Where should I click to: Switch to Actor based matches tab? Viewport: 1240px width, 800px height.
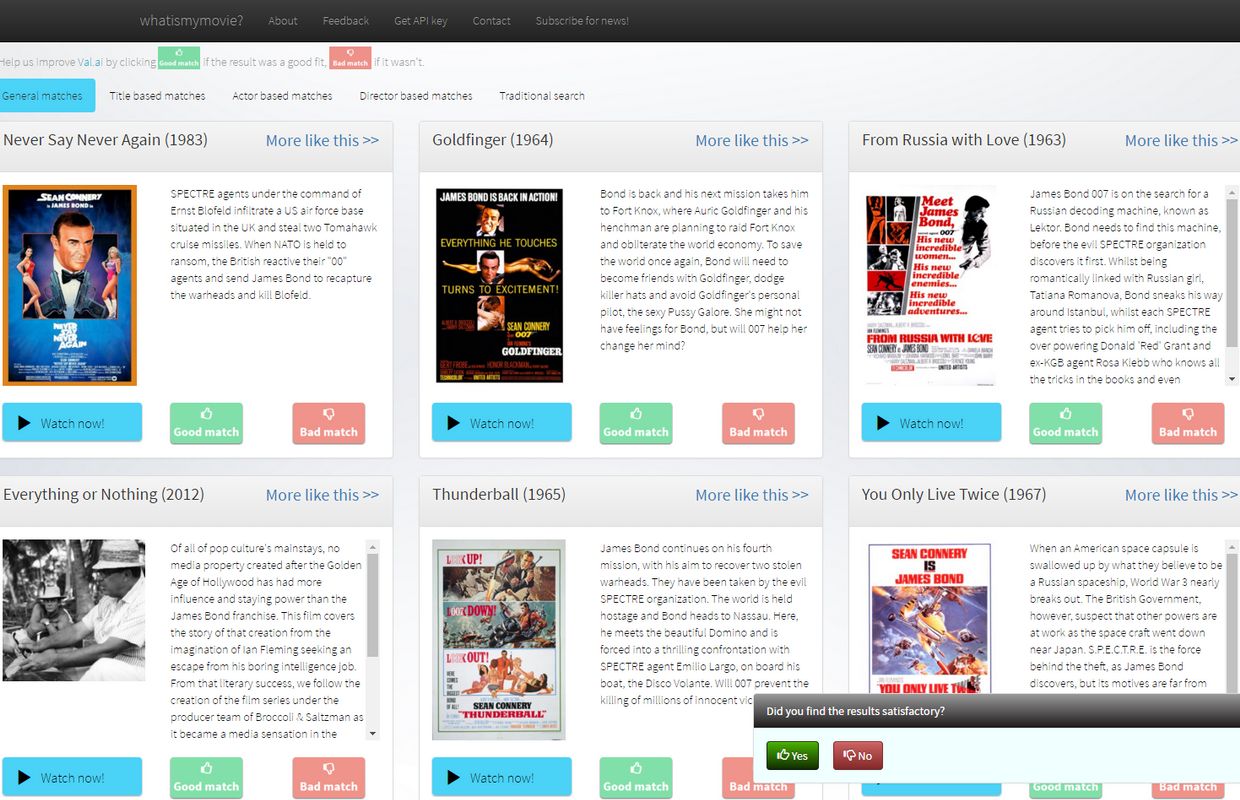282,96
